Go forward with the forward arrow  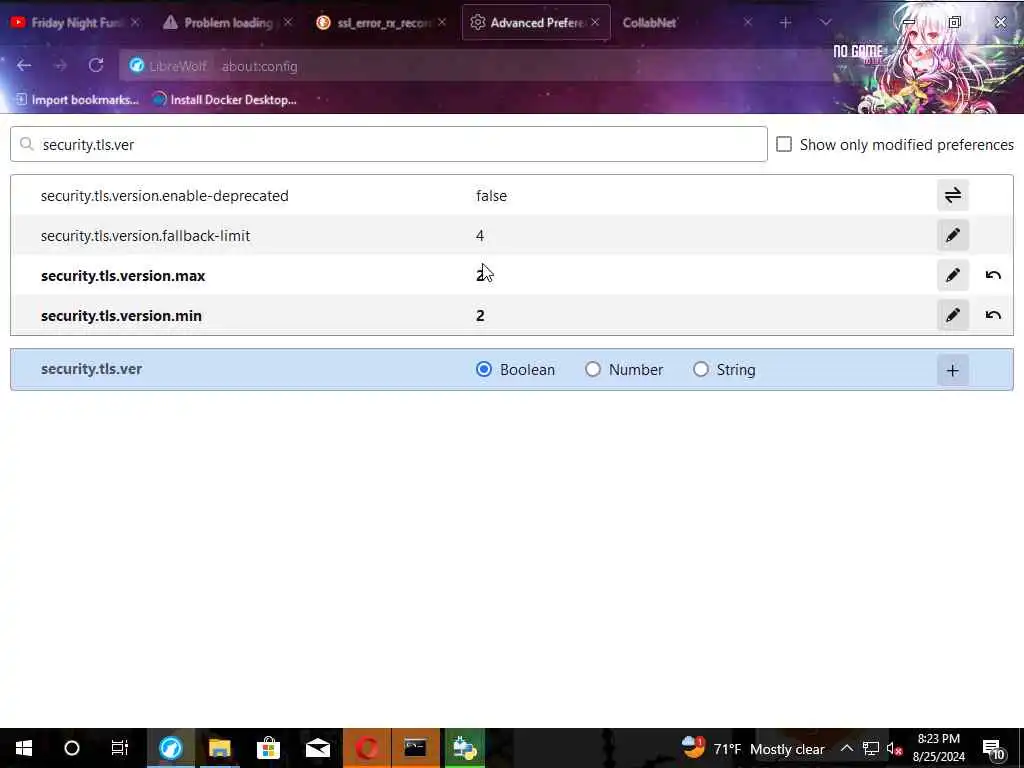click(60, 65)
